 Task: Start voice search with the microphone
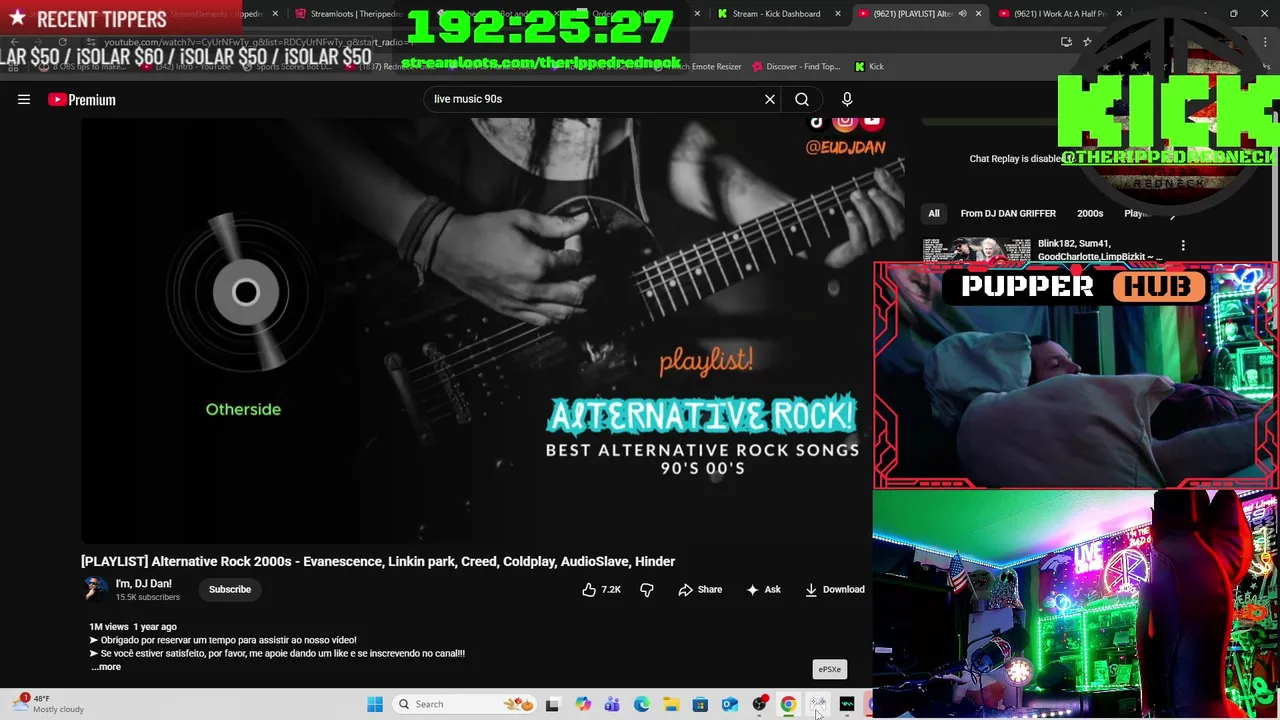pos(847,99)
